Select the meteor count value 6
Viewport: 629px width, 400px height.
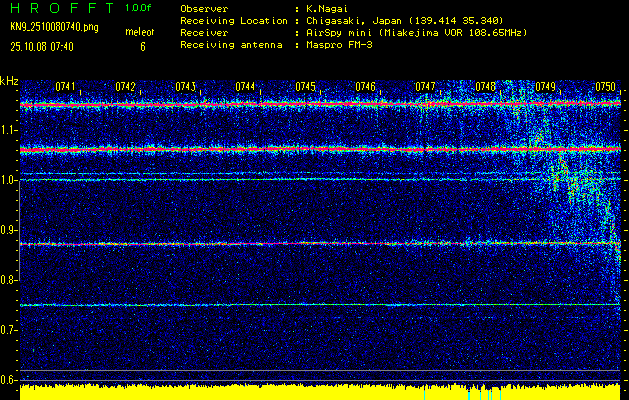tap(142, 46)
